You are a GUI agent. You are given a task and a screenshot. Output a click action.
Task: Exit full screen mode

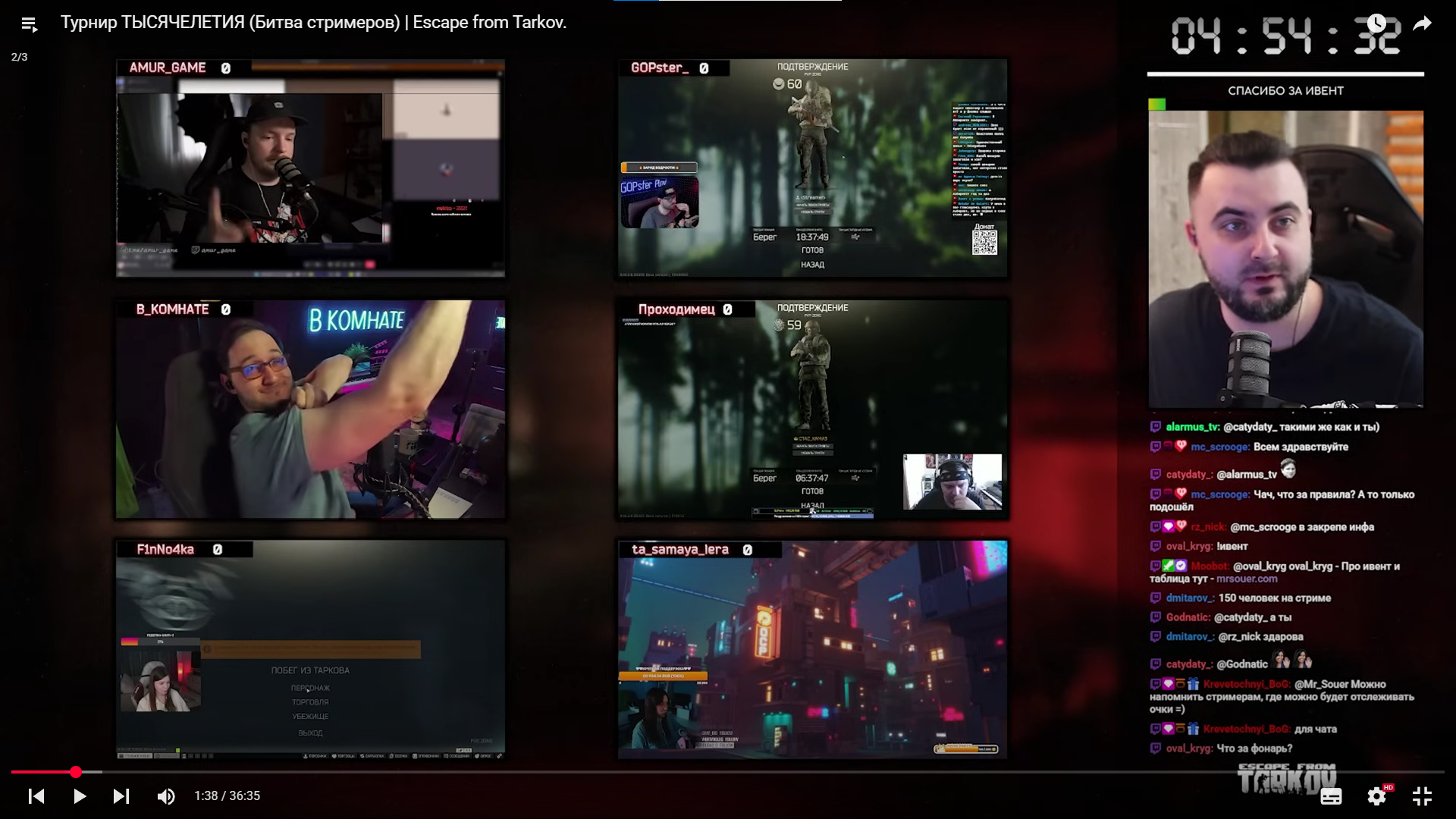(x=1422, y=795)
